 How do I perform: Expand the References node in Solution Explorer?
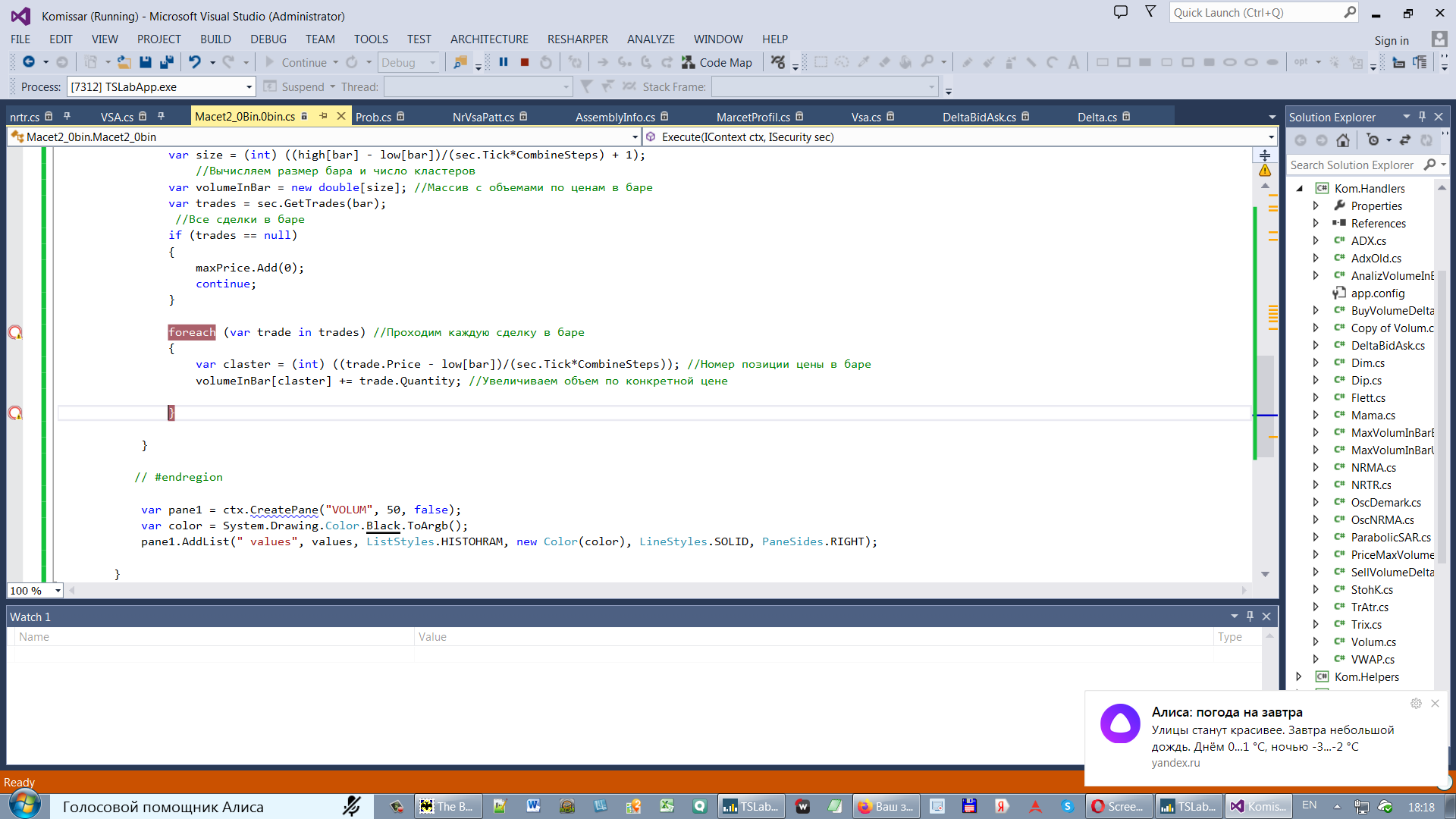[1316, 223]
